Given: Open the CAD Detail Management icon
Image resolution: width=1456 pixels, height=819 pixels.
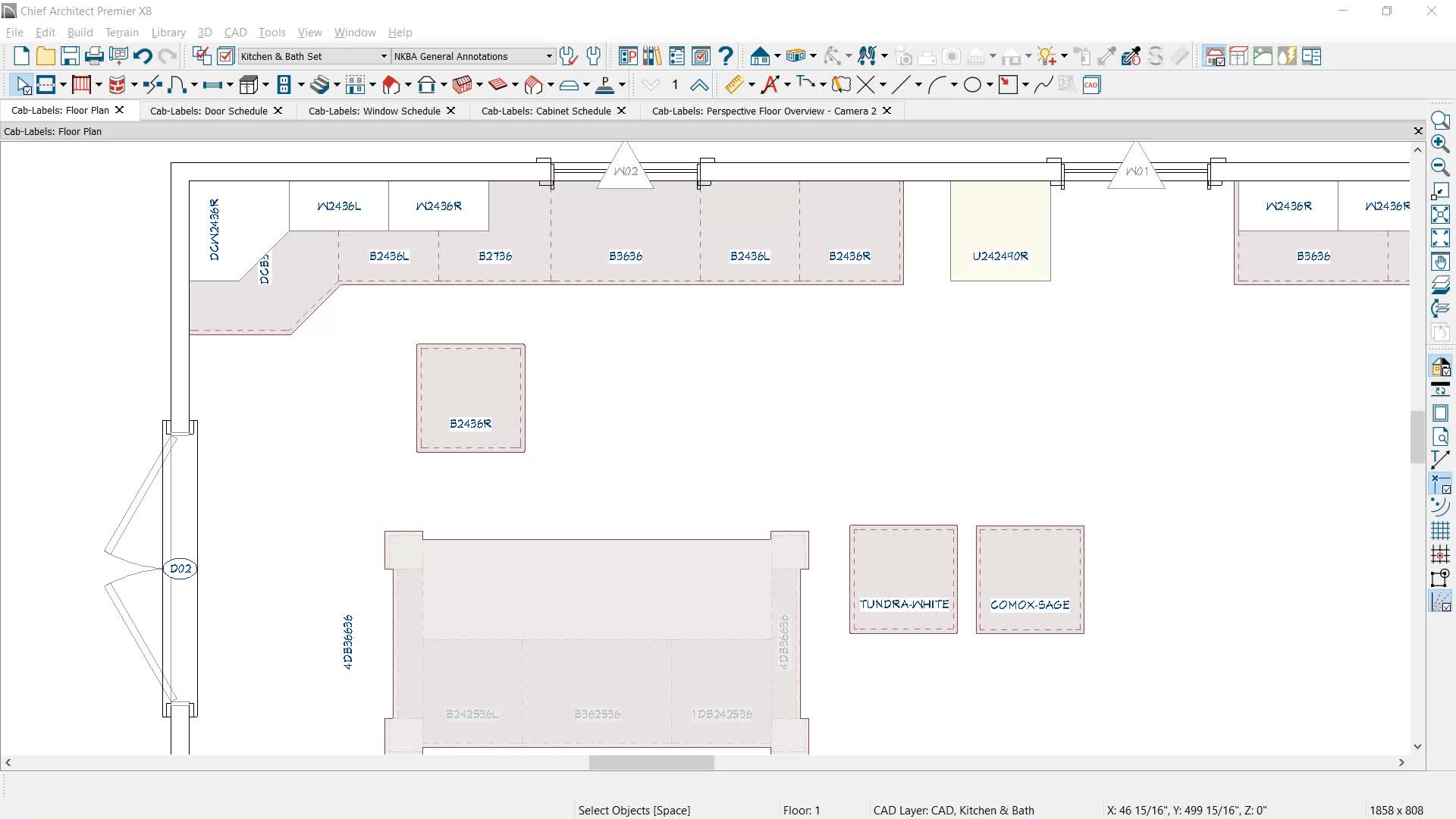Looking at the screenshot, I should coord(1091,85).
